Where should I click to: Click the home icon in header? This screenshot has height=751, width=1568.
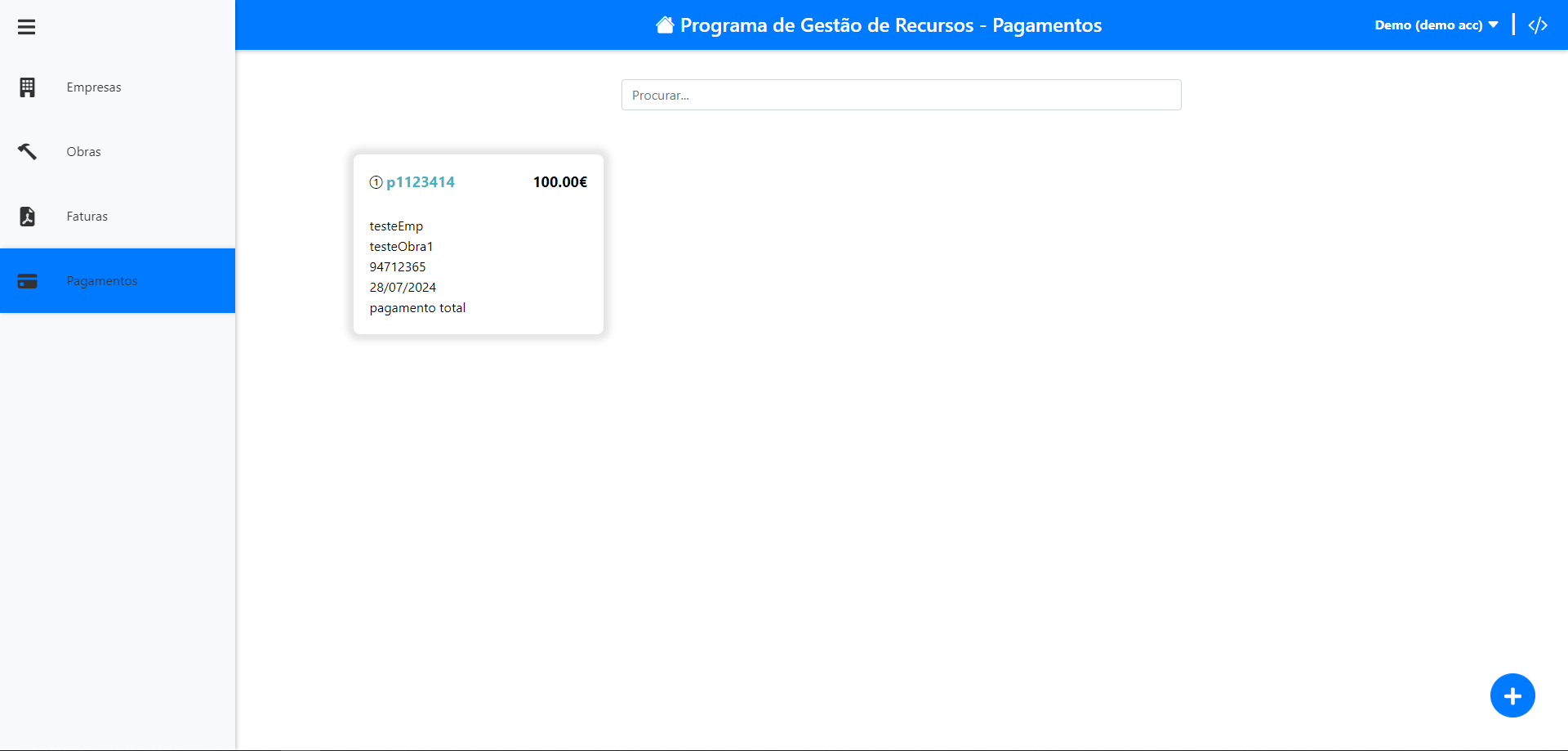[x=665, y=25]
